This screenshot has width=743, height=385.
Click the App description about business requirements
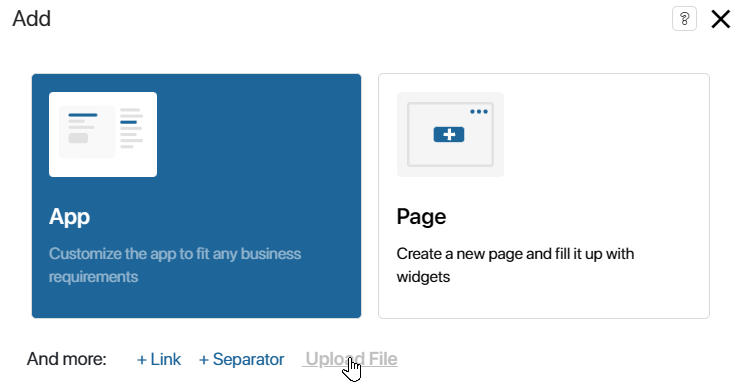point(175,265)
